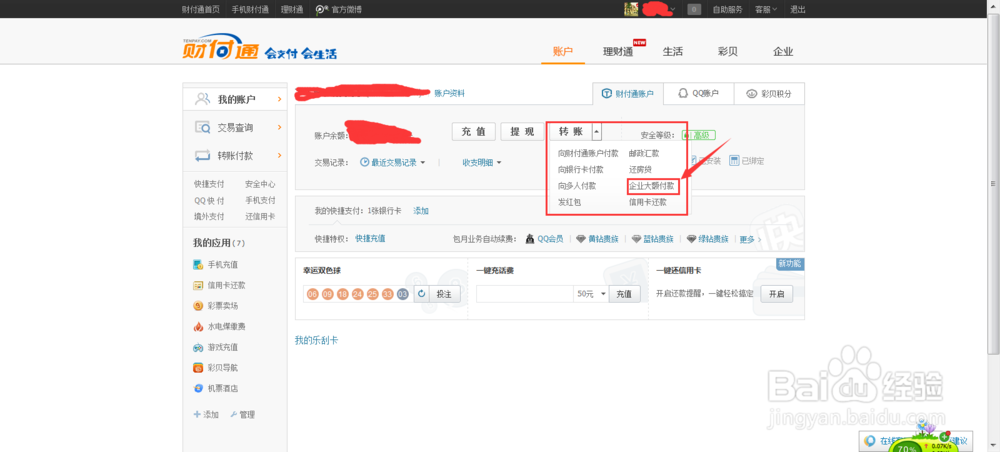Open the 企业 nav tab
Screen dimensions: 1000x452
coord(783,52)
